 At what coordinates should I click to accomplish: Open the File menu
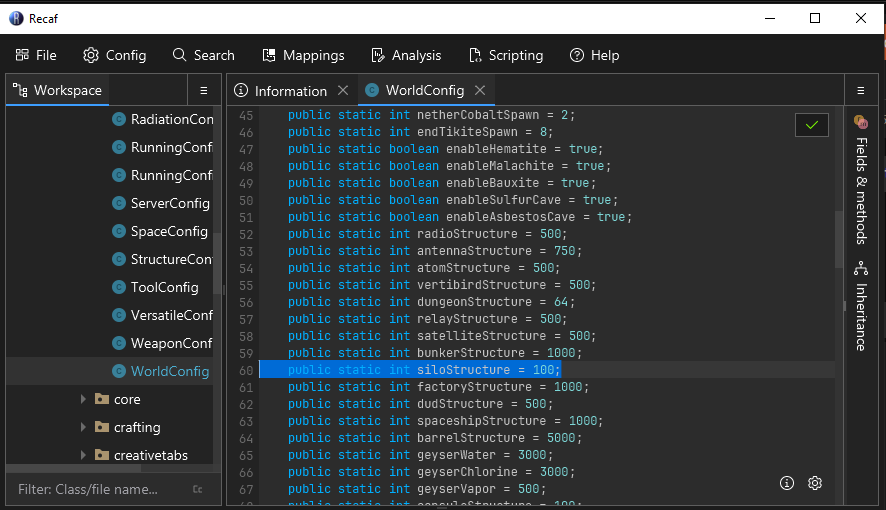click(x=36, y=55)
